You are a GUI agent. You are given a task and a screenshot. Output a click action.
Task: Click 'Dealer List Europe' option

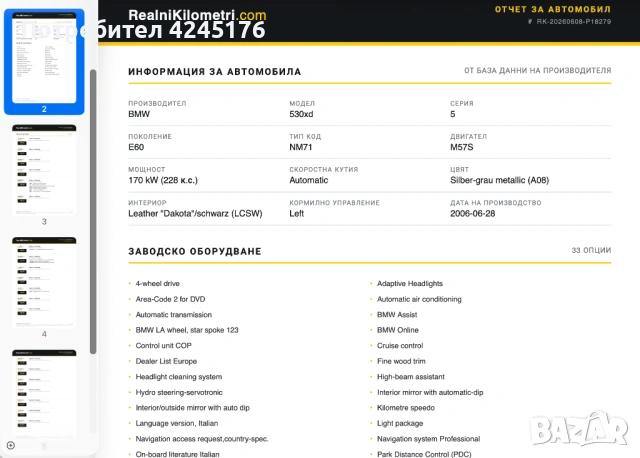click(x=166, y=361)
